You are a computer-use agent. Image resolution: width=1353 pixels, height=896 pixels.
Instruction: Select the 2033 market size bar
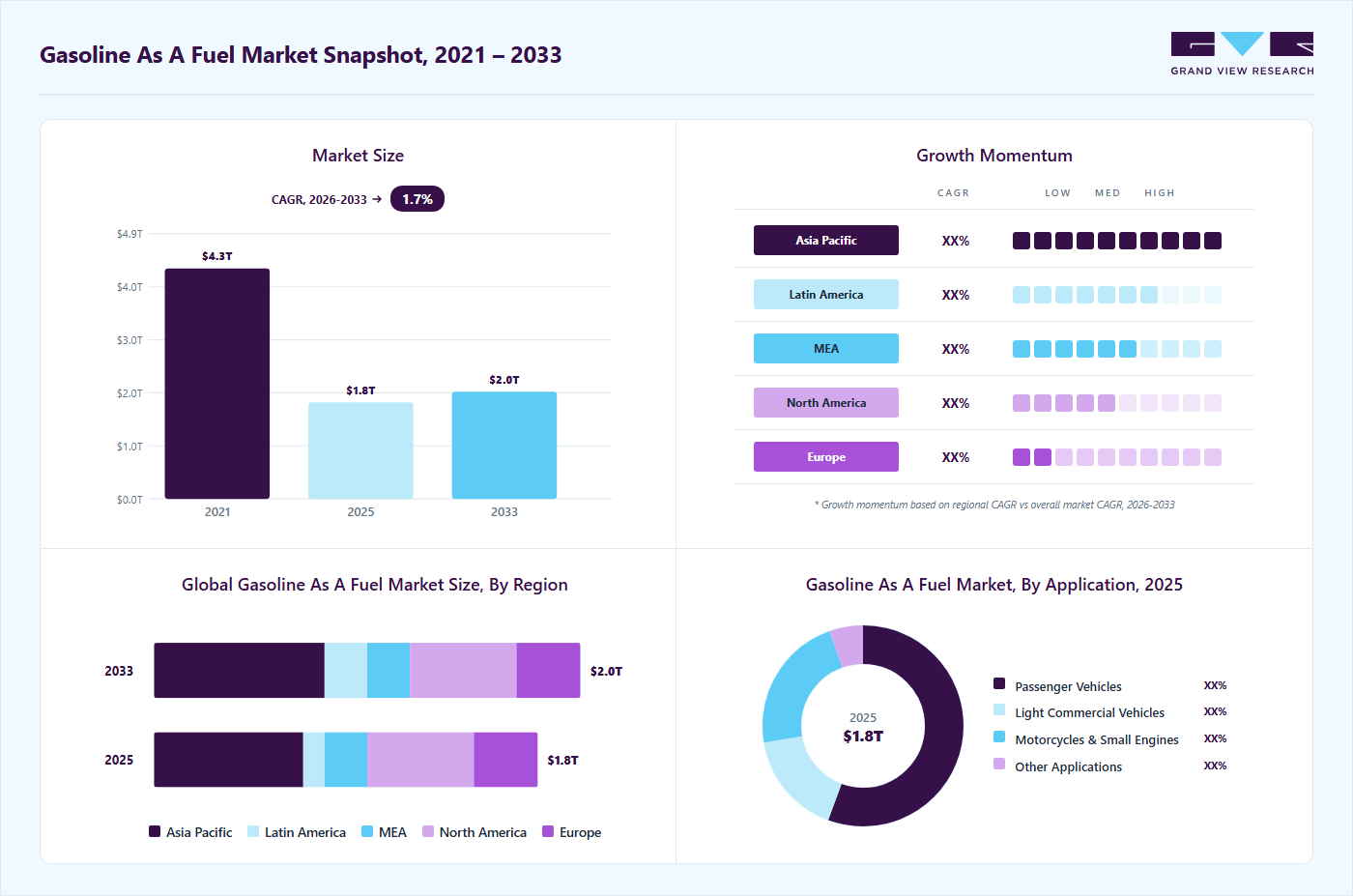504,446
